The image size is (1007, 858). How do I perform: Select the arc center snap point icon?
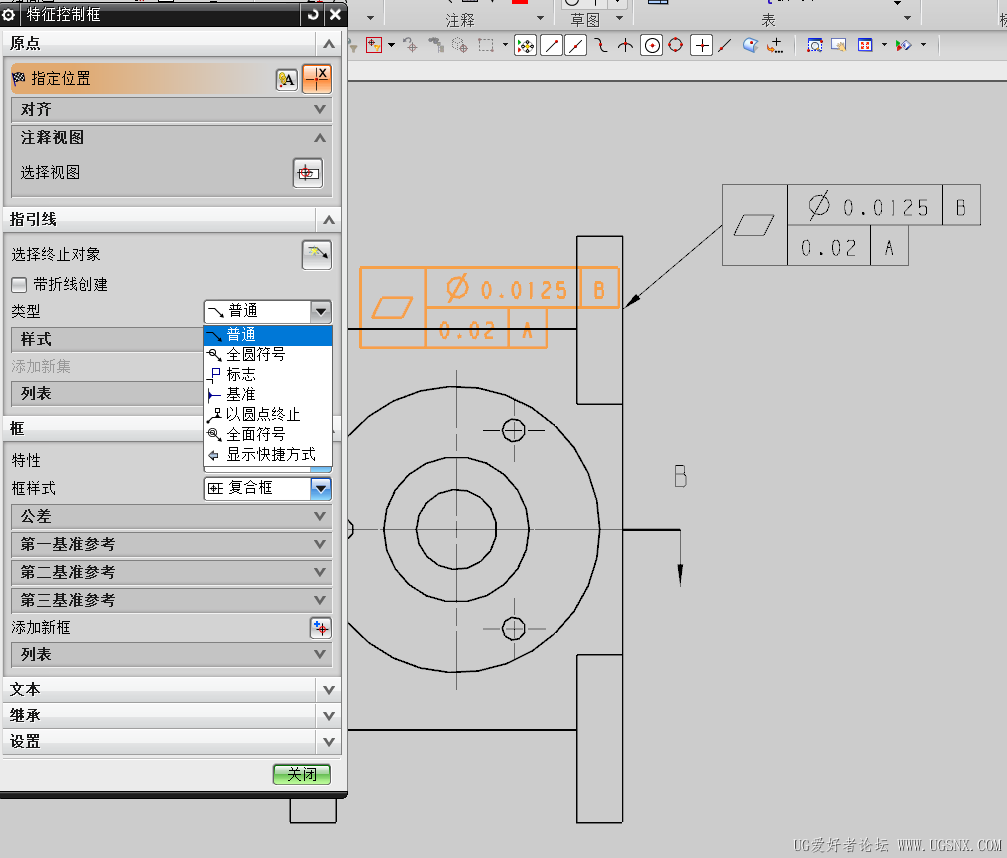pos(651,45)
